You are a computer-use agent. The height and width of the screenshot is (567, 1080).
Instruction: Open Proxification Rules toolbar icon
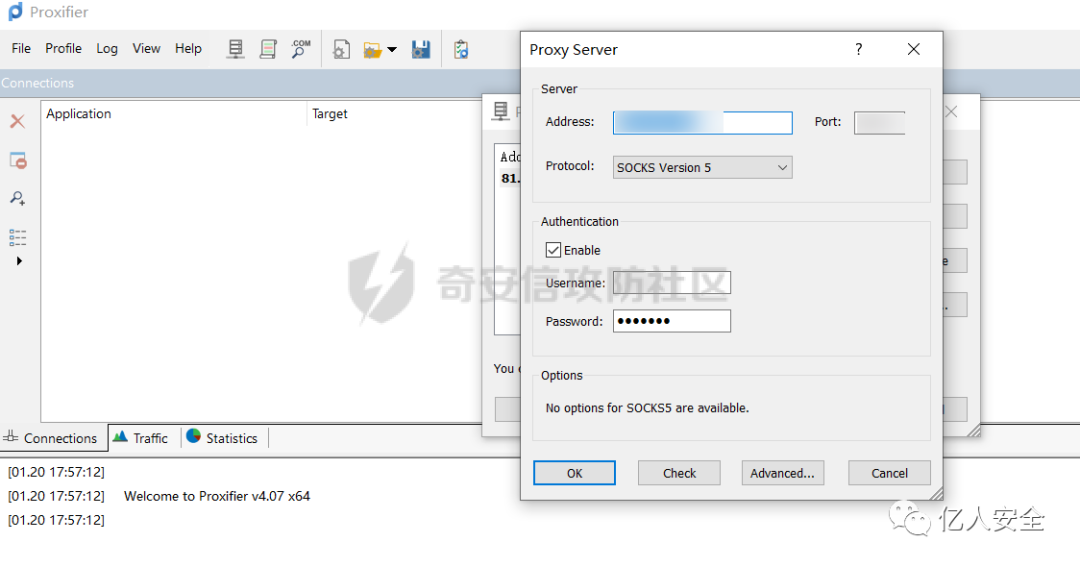(268, 49)
